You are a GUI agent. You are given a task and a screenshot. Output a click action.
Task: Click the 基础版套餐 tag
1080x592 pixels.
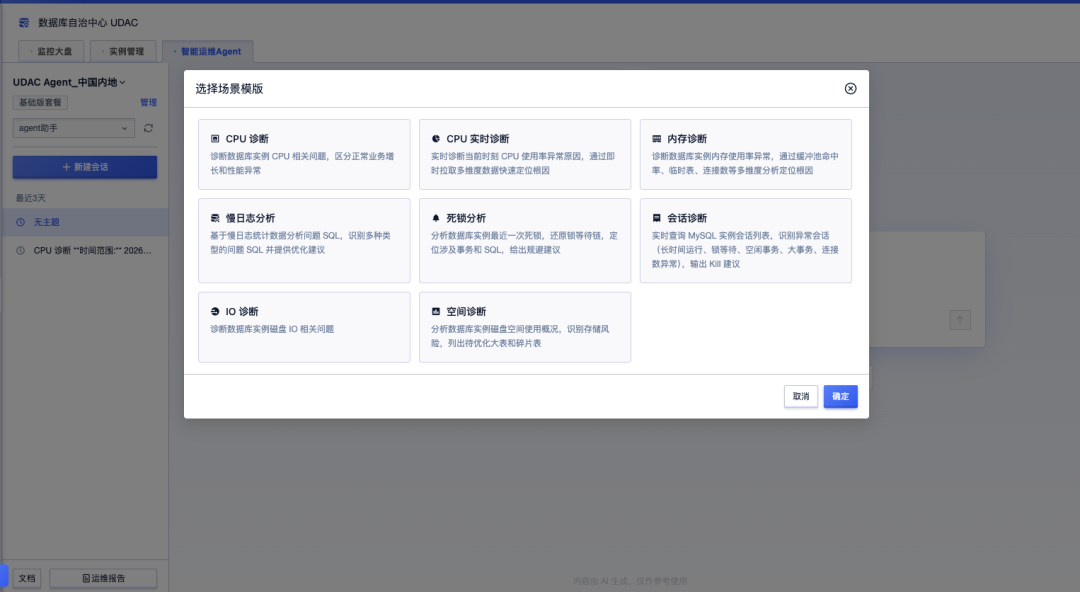click(x=40, y=103)
